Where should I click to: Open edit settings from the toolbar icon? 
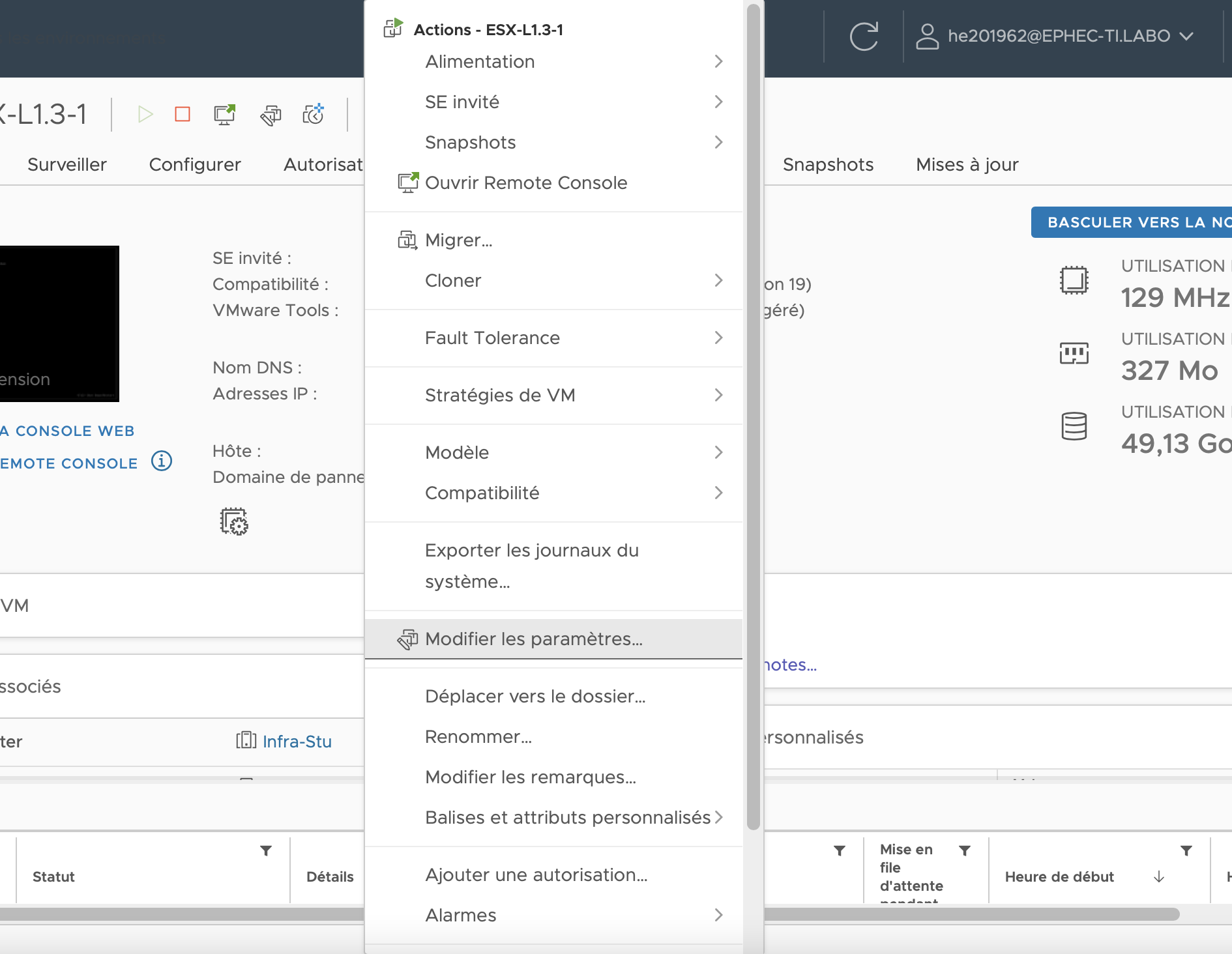tap(271, 115)
